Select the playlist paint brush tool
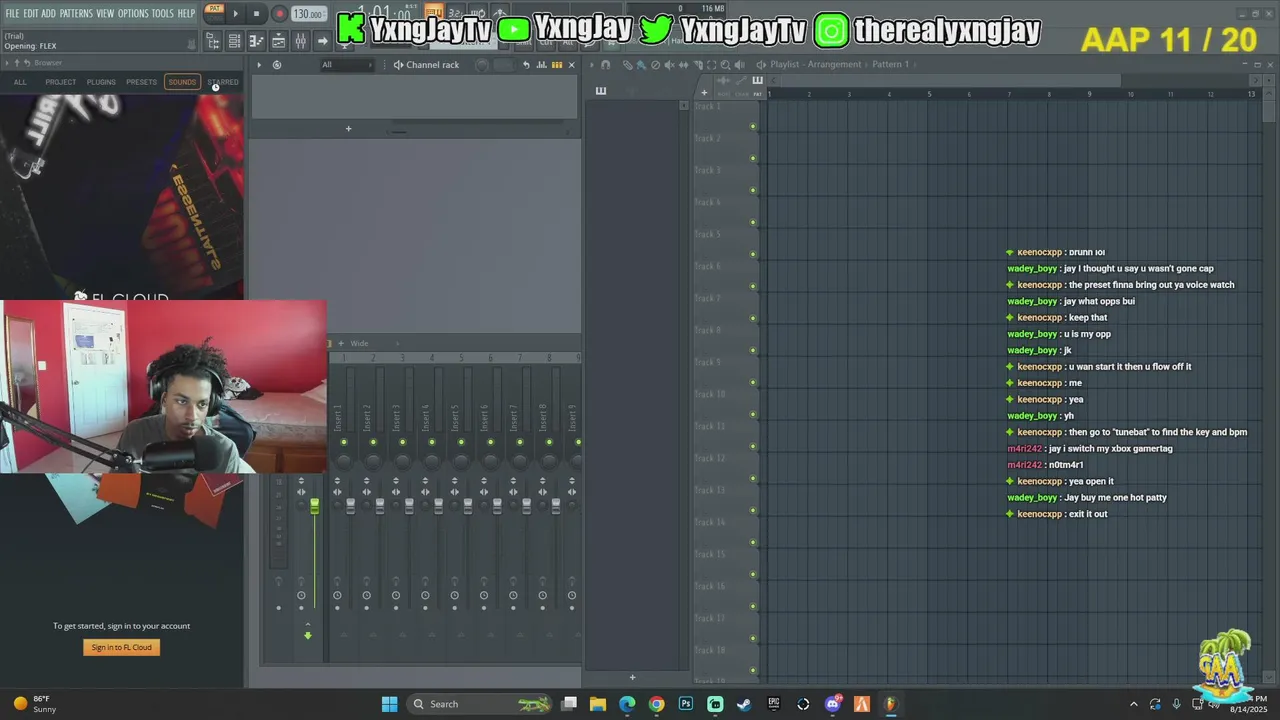The width and height of the screenshot is (1280, 720). tap(641, 65)
